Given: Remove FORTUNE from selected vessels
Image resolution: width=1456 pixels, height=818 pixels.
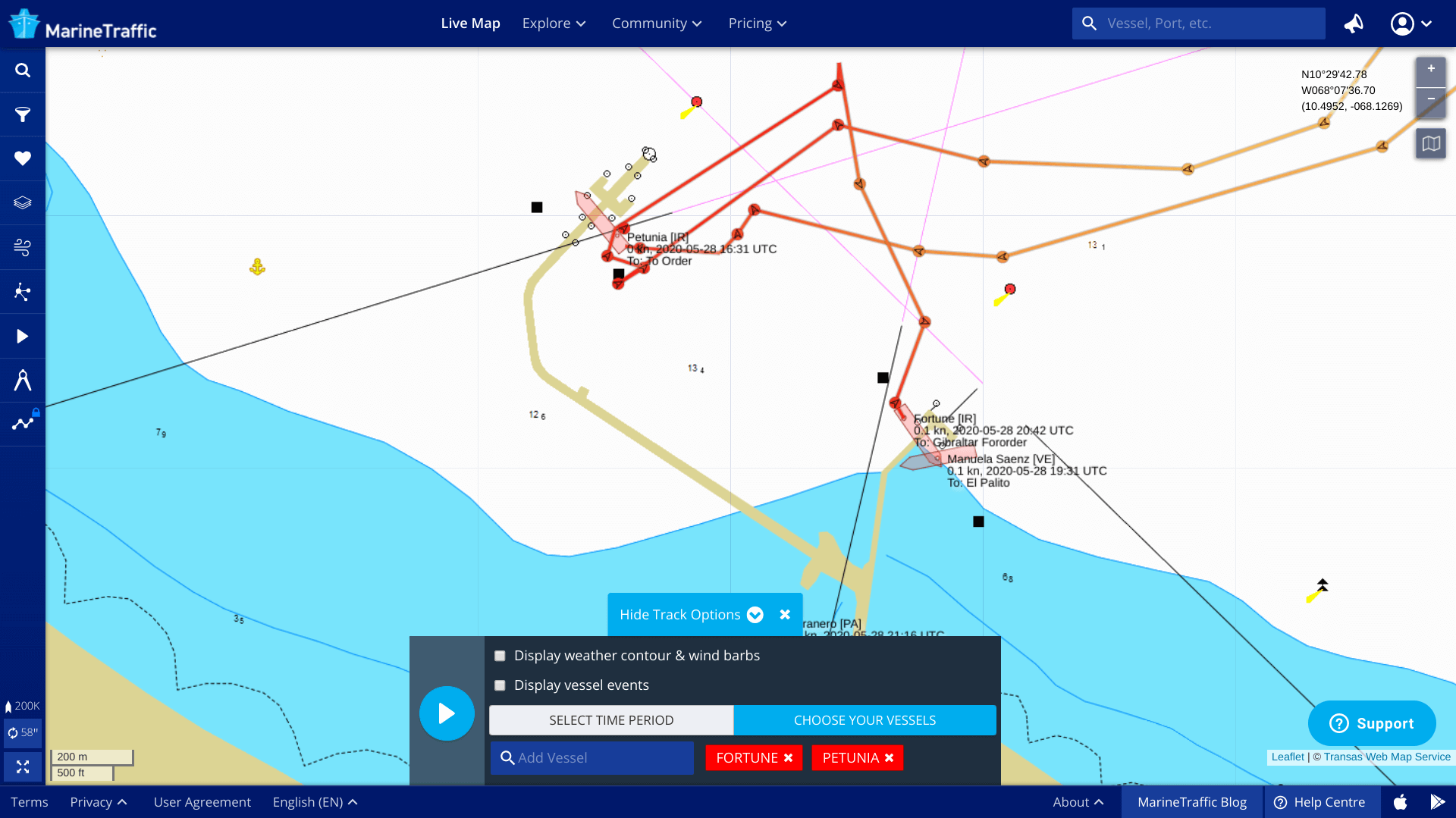Looking at the screenshot, I should click(x=788, y=758).
